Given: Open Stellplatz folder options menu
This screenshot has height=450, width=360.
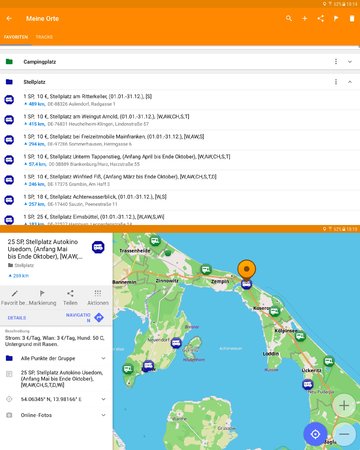Looking at the screenshot, I should click(x=336, y=82).
